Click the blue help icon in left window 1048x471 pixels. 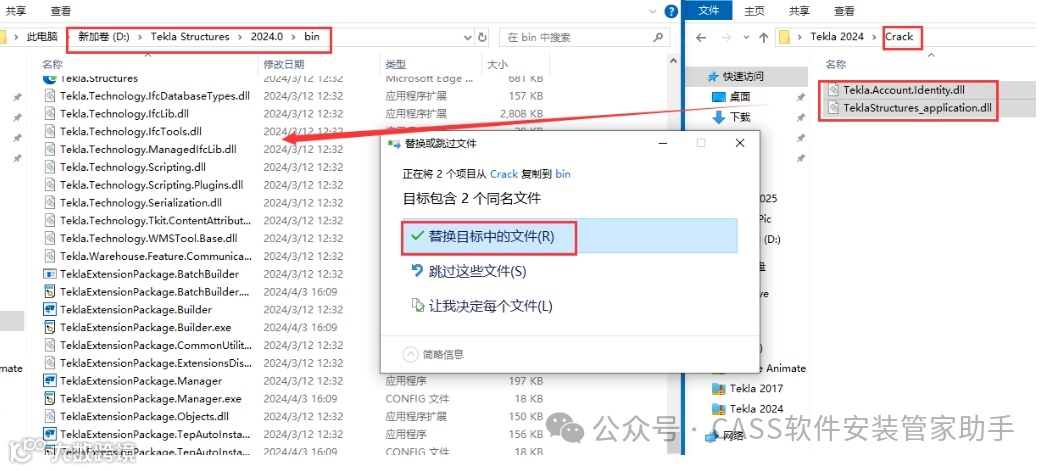pos(670,11)
